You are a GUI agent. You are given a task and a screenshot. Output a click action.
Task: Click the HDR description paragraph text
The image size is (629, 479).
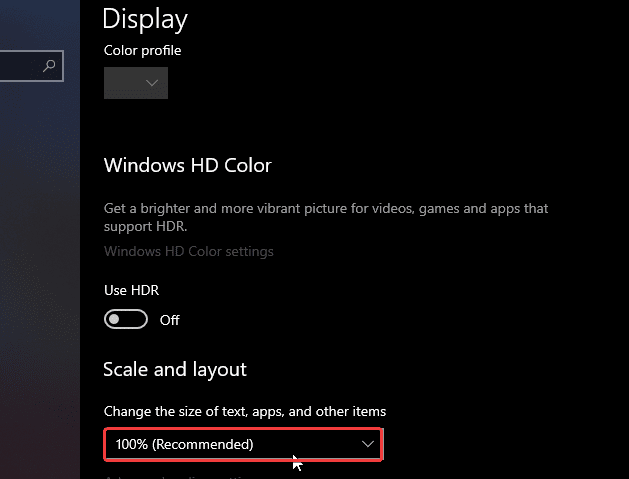point(326,217)
